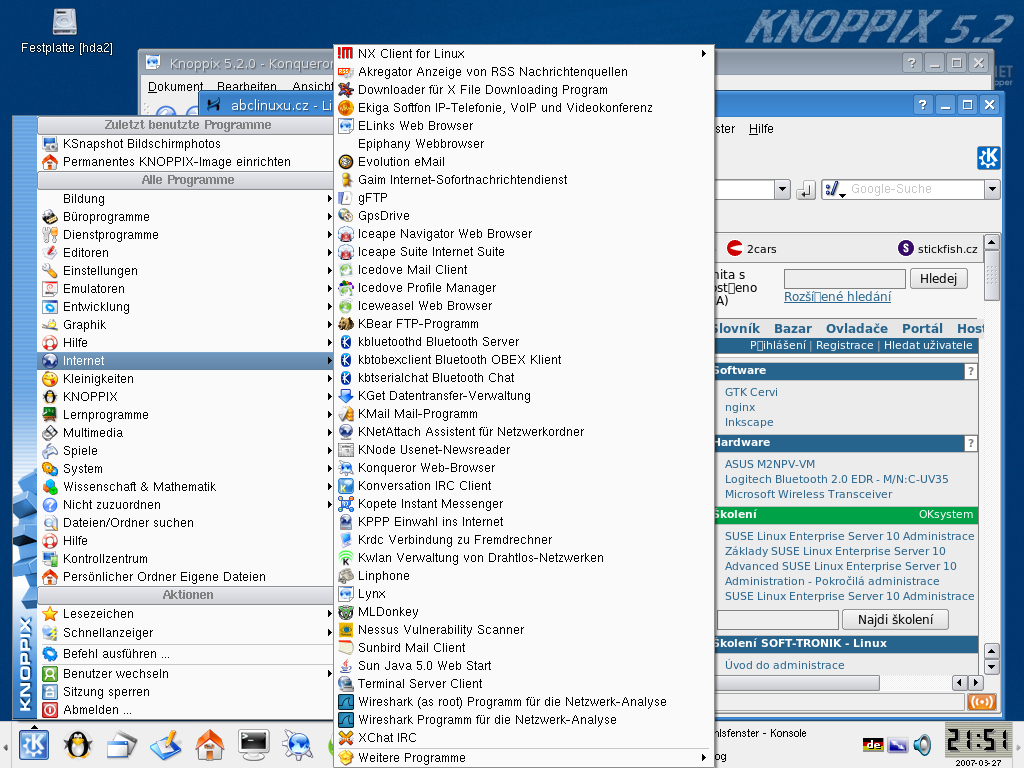Viewport: 1024px width, 768px height.
Task: Open the Inkscape software link
Action: pyautogui.click(x=749, y=423)
